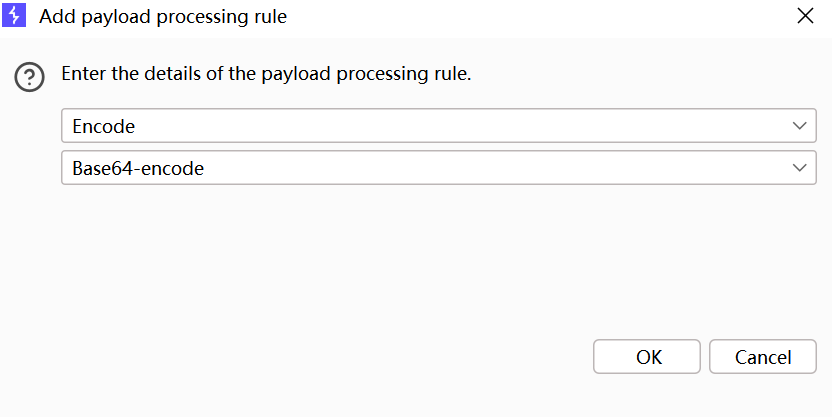The image size is (832, 417).
Task: Click the empty space between the two combo boxes
Action: click(439, 146)
